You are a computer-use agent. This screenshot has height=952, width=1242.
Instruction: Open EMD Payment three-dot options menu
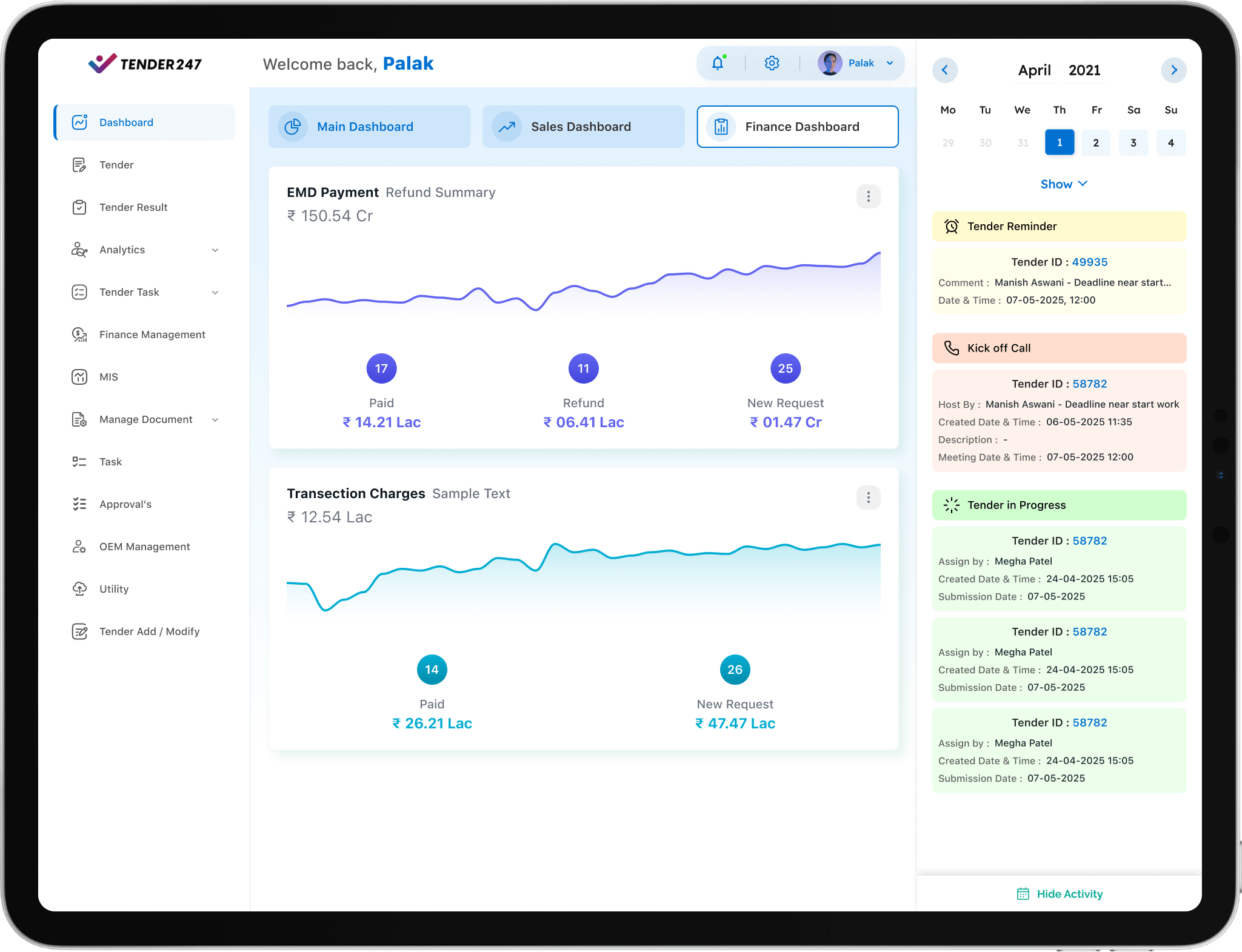[x=868, y=196]
